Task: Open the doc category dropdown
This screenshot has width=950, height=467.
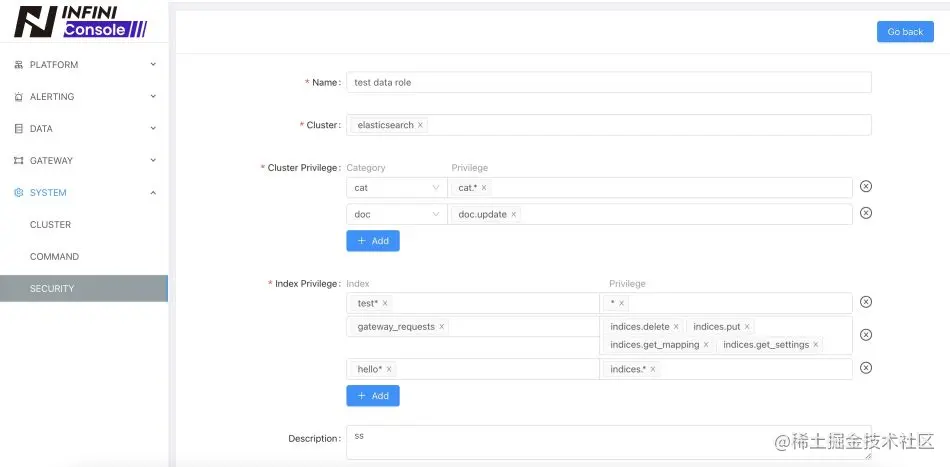Action: [x=396, y=214]
